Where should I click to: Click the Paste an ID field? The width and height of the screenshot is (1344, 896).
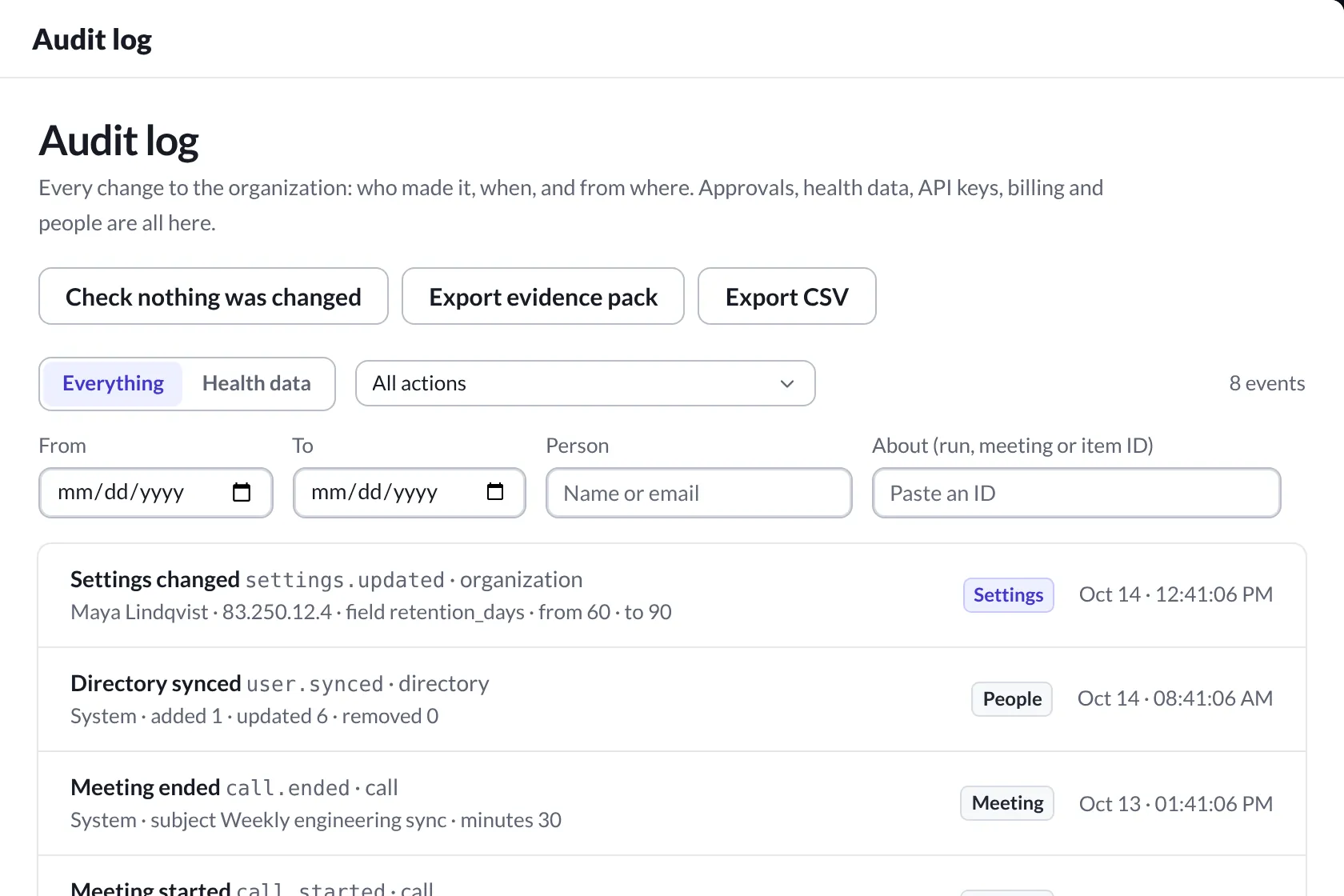1077,493
